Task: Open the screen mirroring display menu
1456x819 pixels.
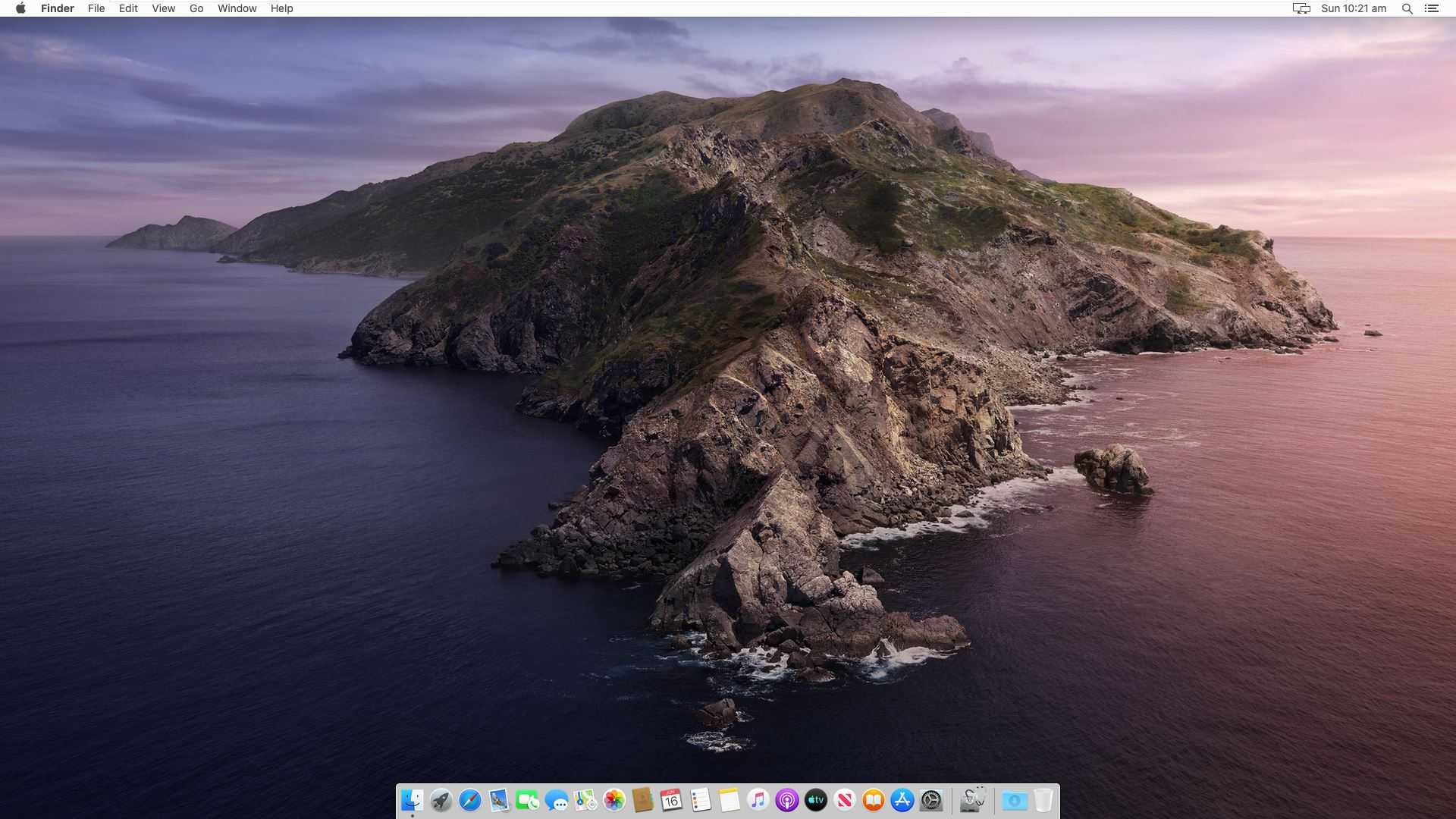Action: (1301, 8)
